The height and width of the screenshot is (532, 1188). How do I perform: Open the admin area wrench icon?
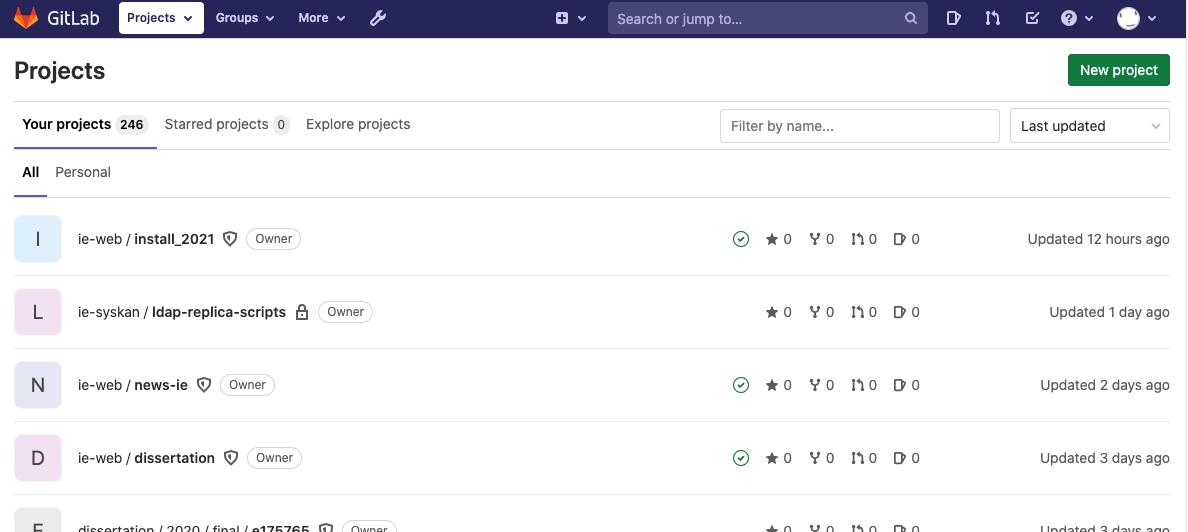[x=378, y=18]
